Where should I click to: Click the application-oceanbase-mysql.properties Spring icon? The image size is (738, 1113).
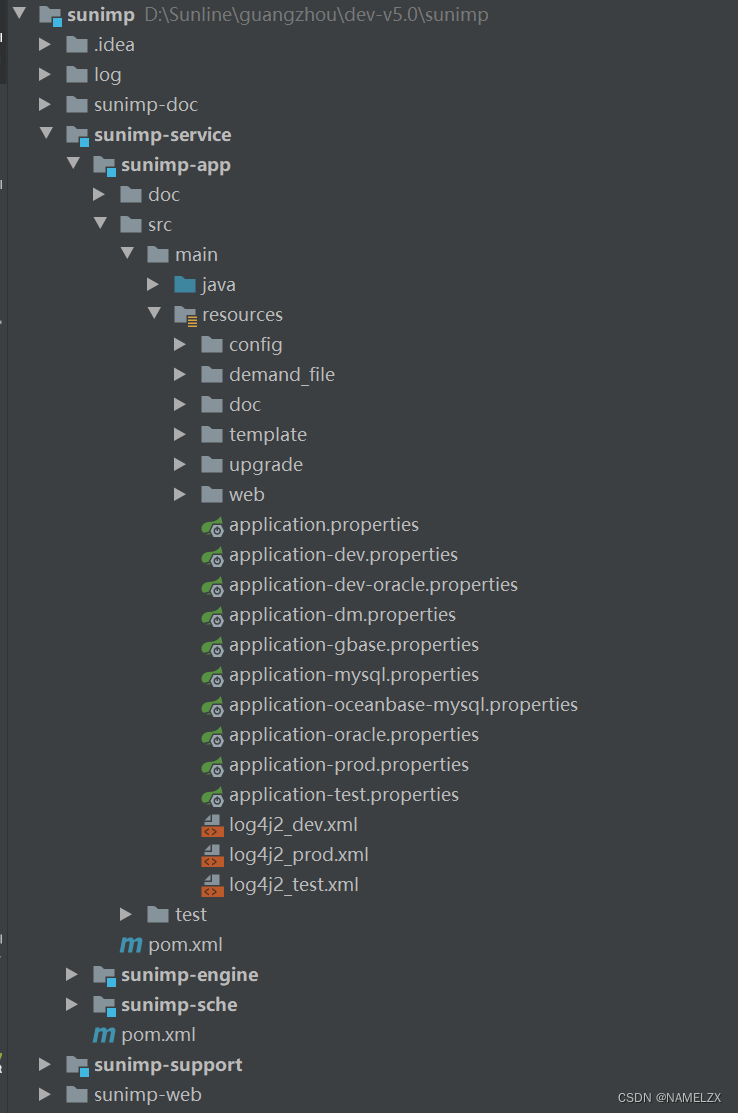(x=212, y=706)
